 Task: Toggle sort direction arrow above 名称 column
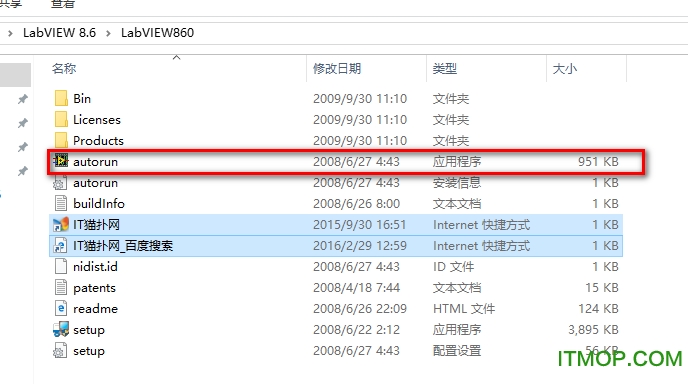click(176, 57)
